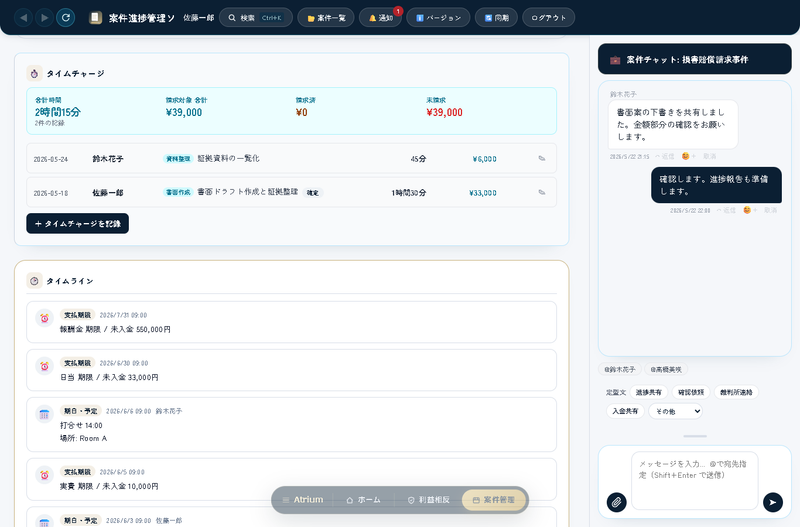Viewport: 800px width, 527px height.
Task: Open notifications via the bell icon
Action: [380, 18]
